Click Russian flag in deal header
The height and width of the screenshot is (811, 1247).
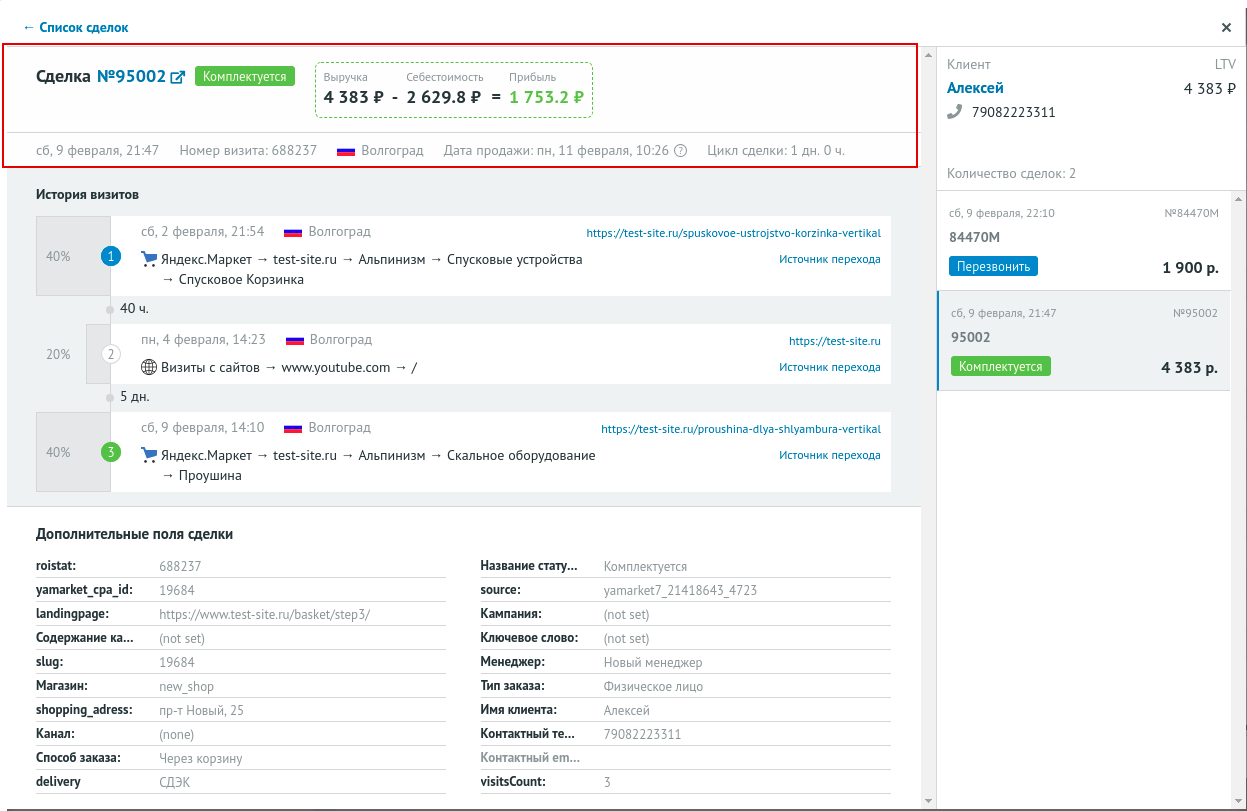[x=346, y=151]
